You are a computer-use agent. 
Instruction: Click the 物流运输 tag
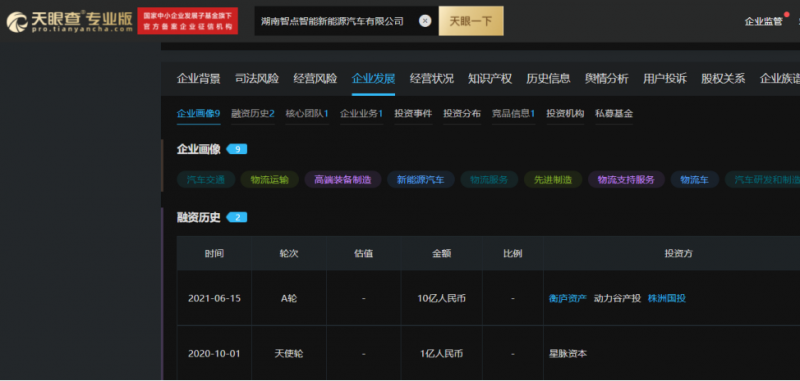269,180
